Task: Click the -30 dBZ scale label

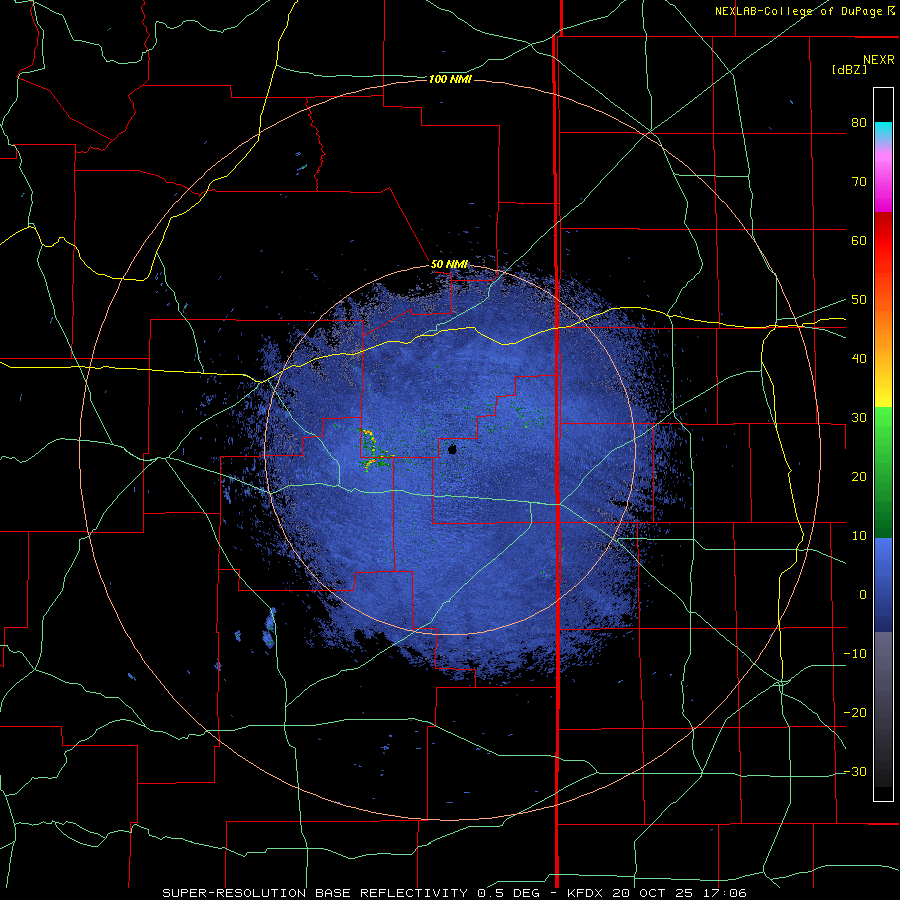Action: [855, 771]
